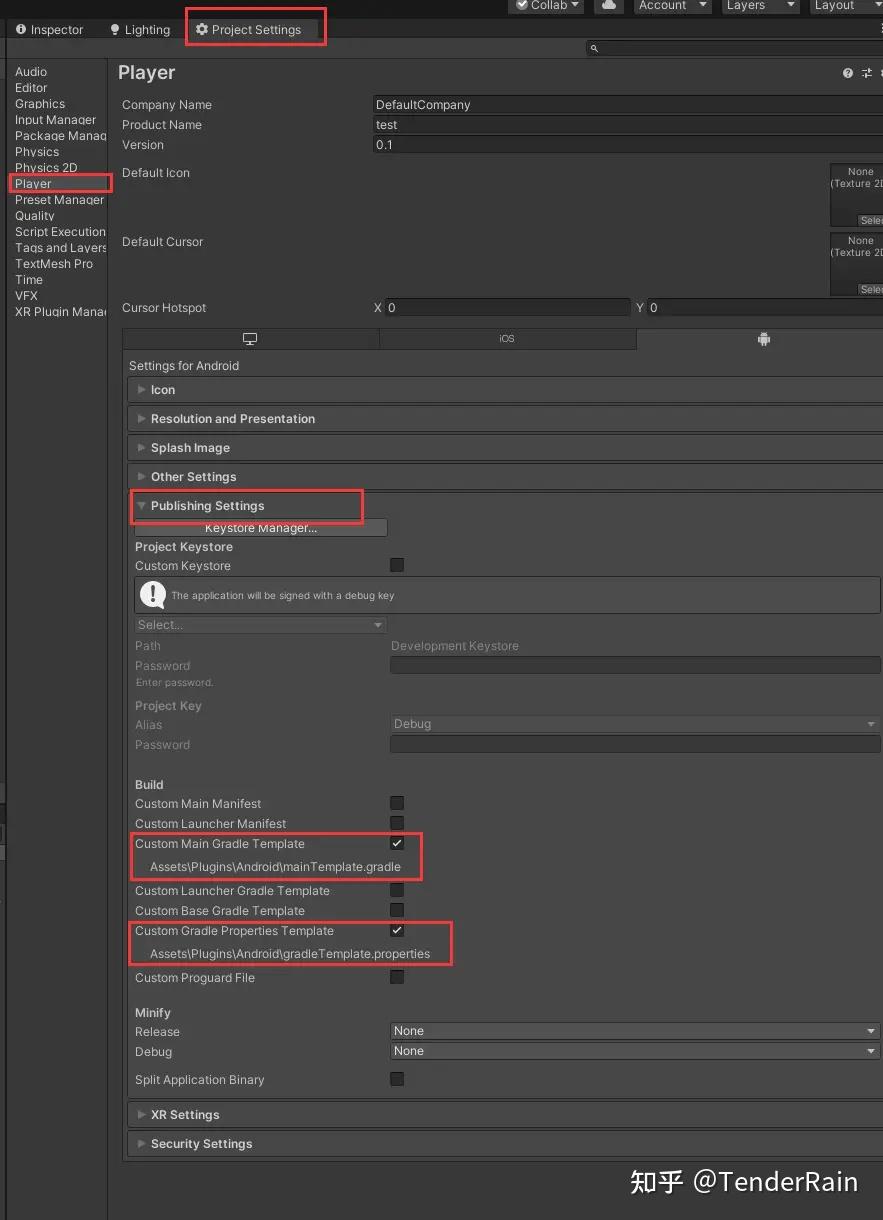Click the debug key warning icon
Screen dimensions: 883x1220
click(153, 595)
